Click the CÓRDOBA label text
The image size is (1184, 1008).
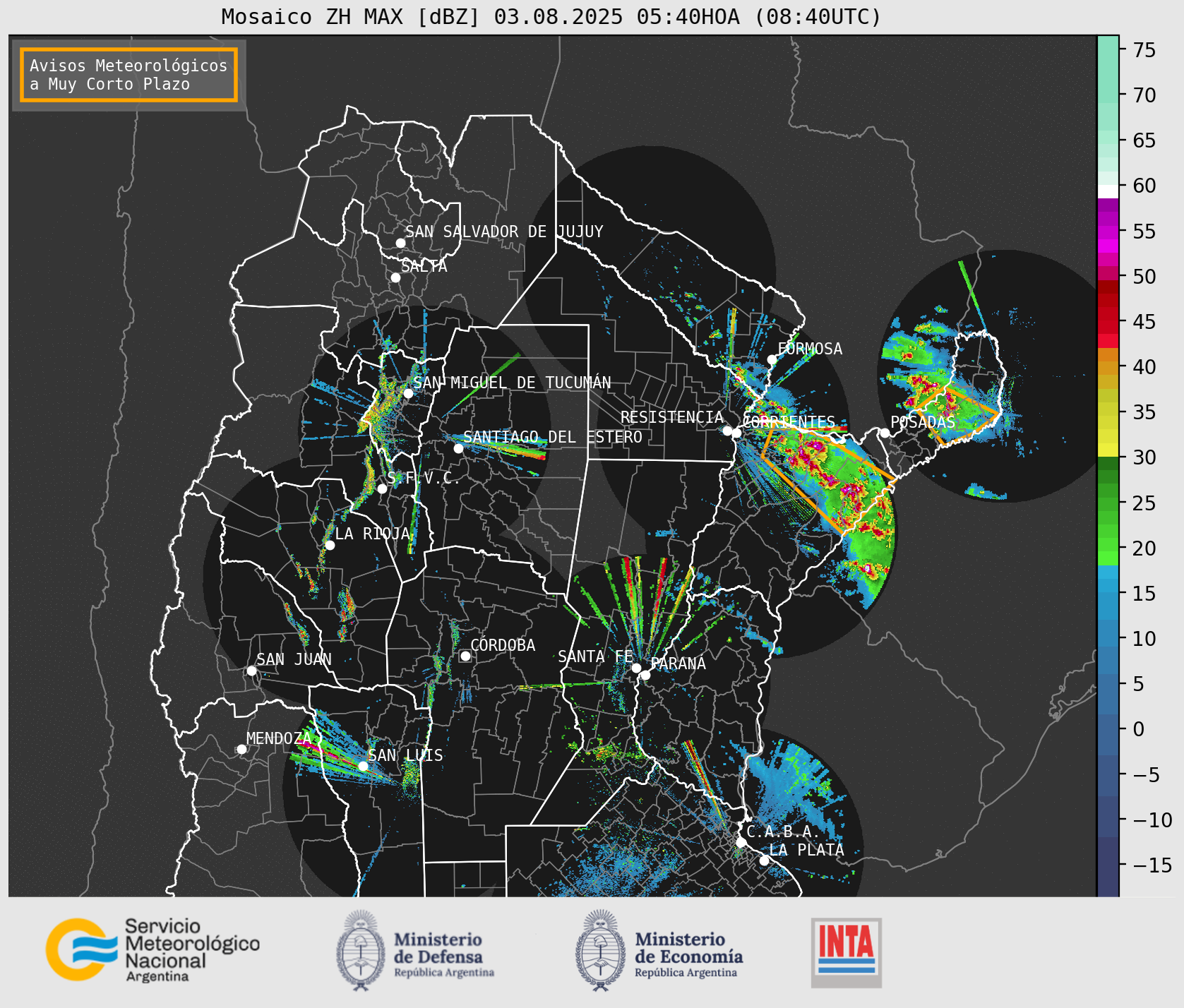coord(503,645)
